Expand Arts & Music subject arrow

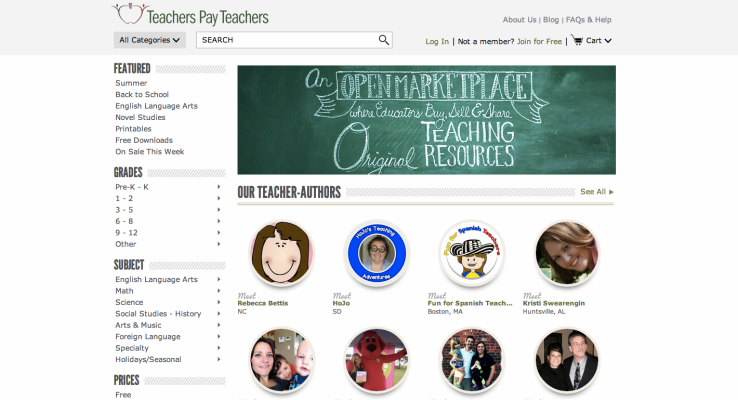(219, 325)
